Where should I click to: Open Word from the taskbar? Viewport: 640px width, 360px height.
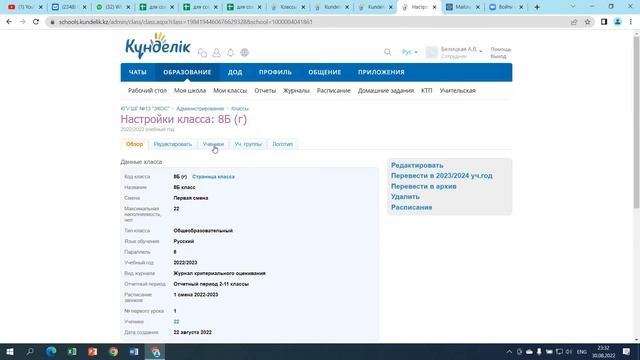click(134, 351)
